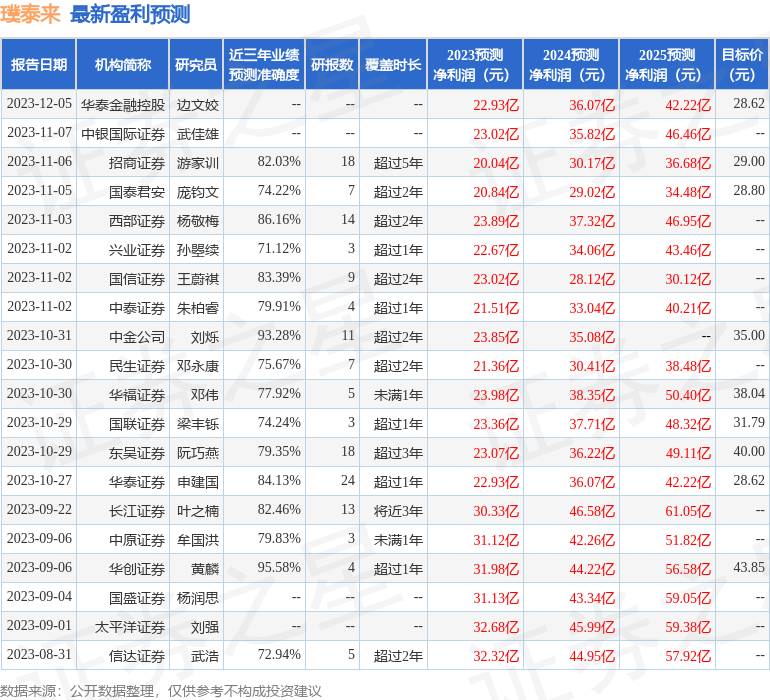Select the 覆盖时长 column header

click(x=393, y=64)
